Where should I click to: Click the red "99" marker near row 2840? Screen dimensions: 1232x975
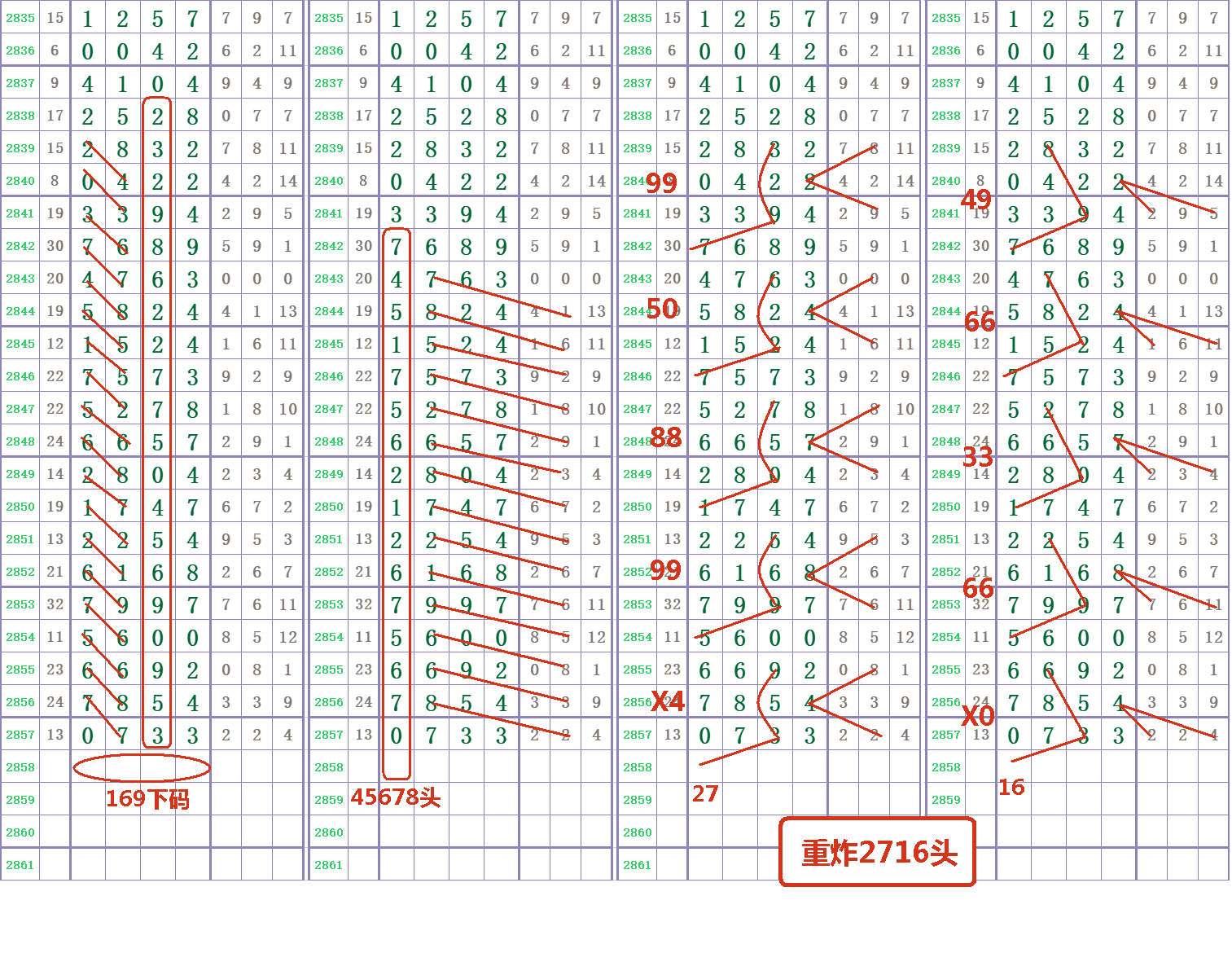[x=663, y=184]
